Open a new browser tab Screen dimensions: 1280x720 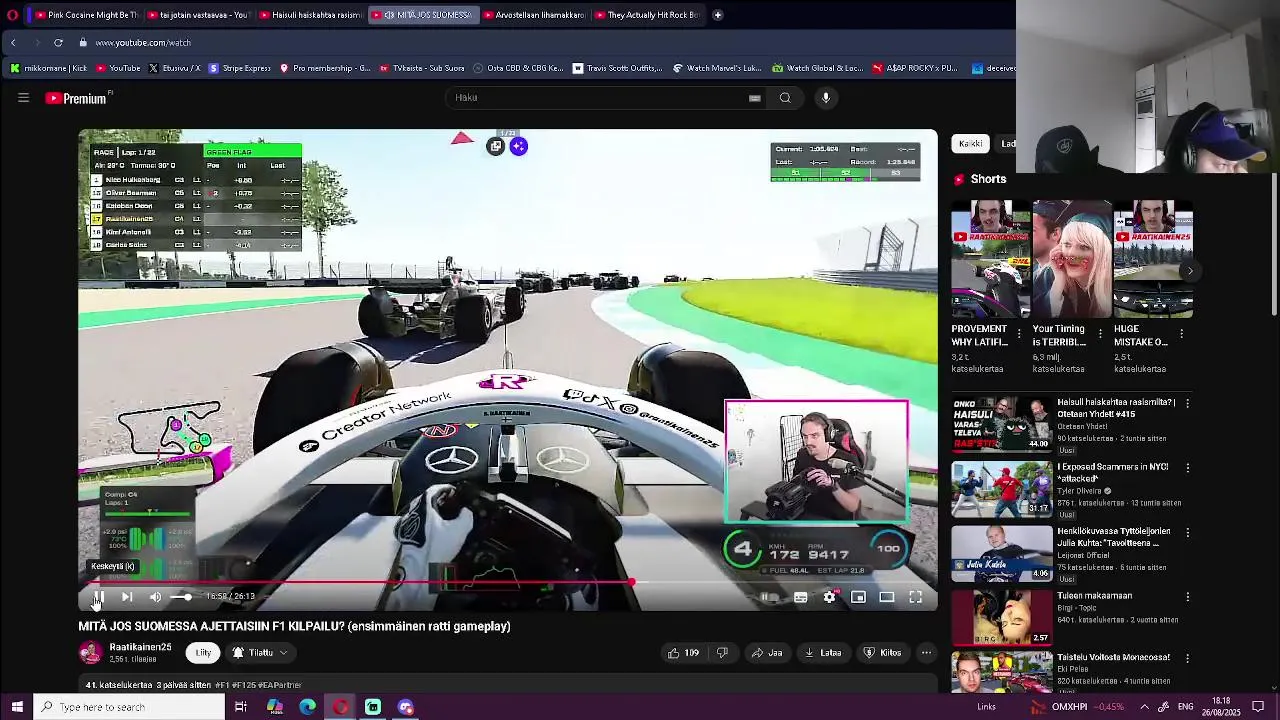[x=717, y=15]
